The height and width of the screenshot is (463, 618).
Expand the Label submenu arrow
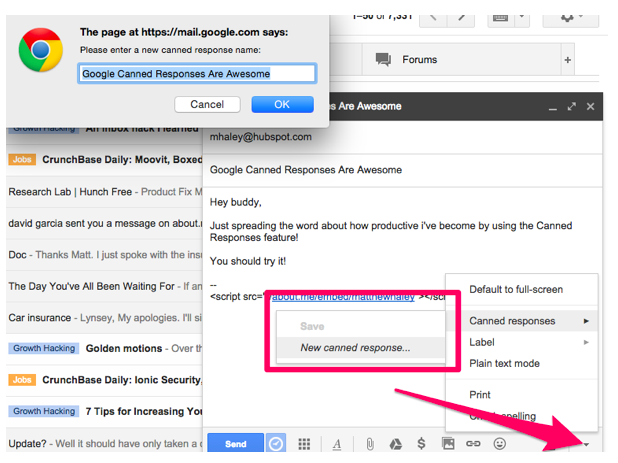(586, 342)
